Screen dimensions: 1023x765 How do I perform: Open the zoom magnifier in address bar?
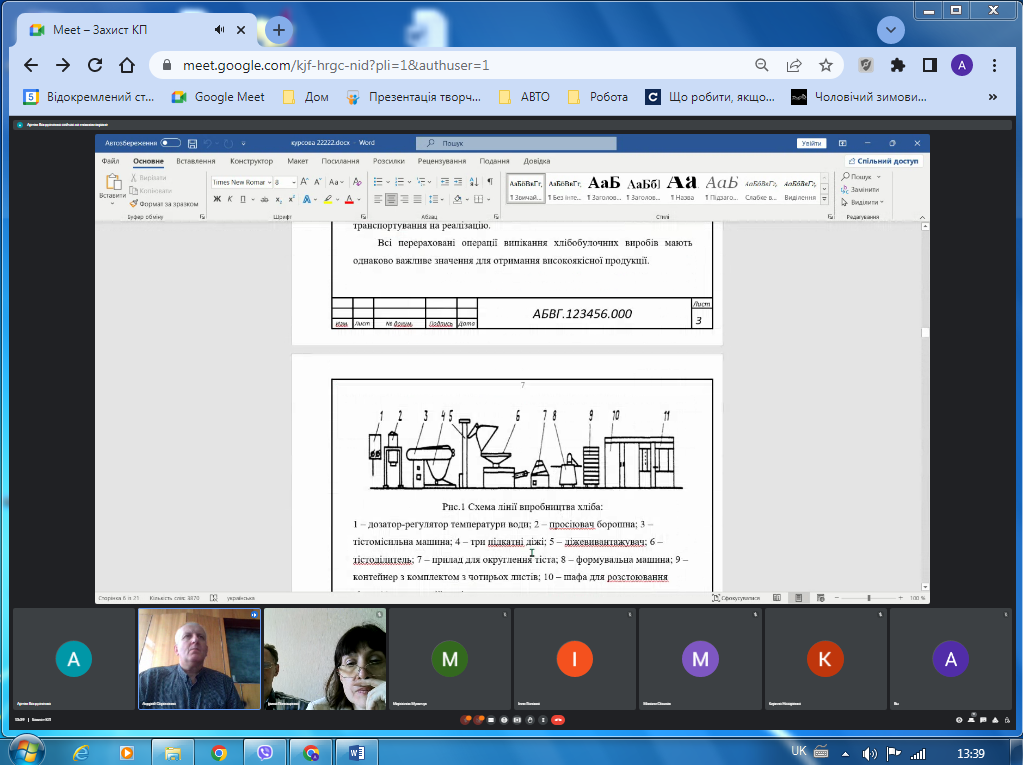point(762,65)
